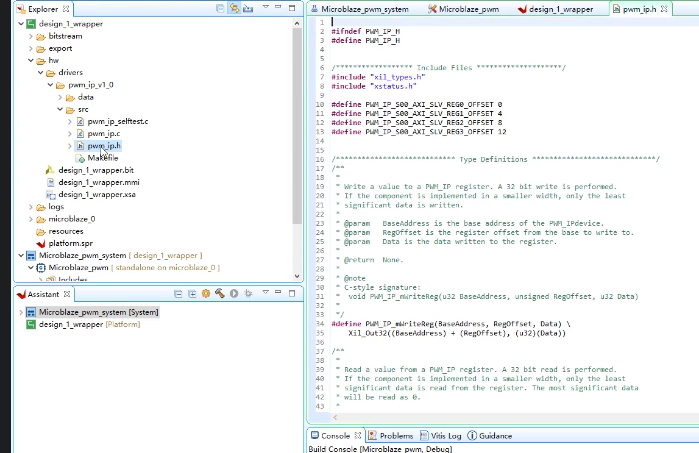Expand the microblaze_0 folder

(31, 219)
